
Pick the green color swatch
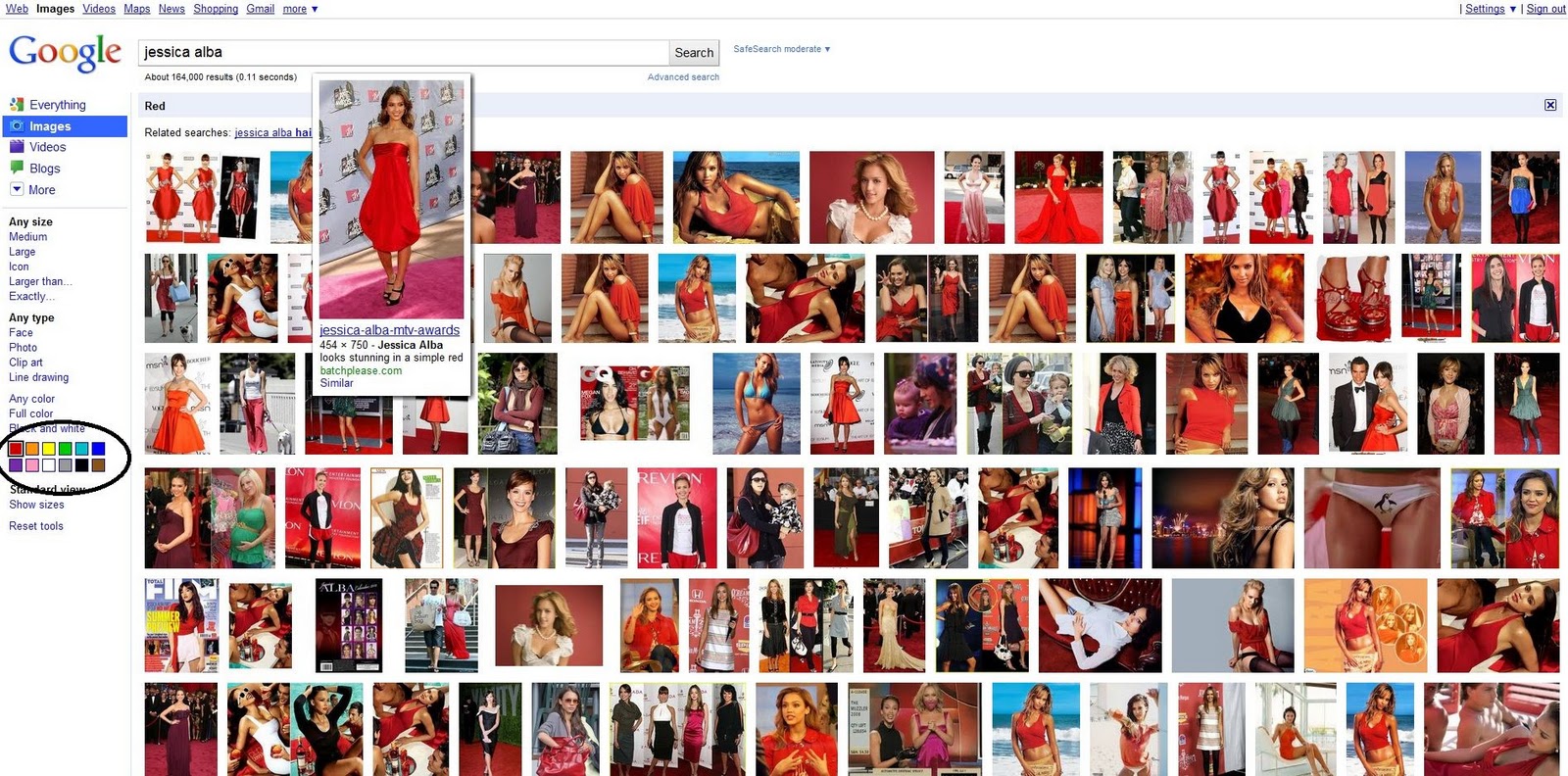tap(65, 449)
